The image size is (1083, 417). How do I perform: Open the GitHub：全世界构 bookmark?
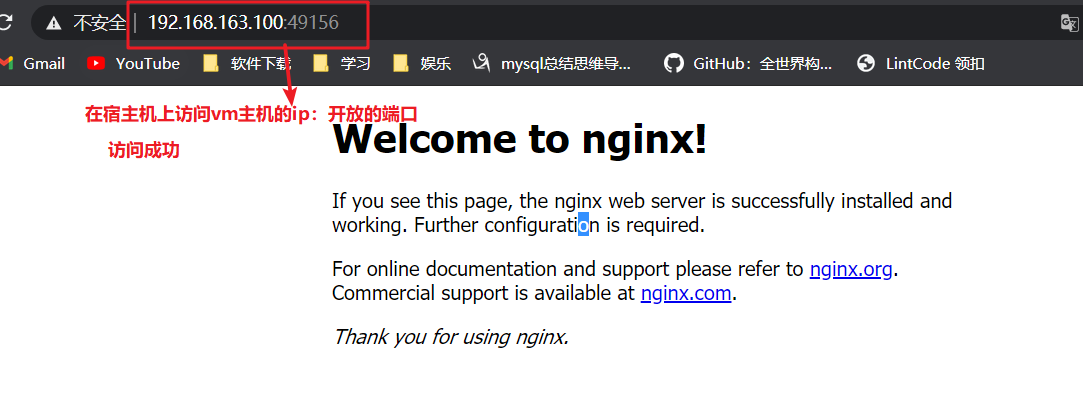tap(748, 64)
